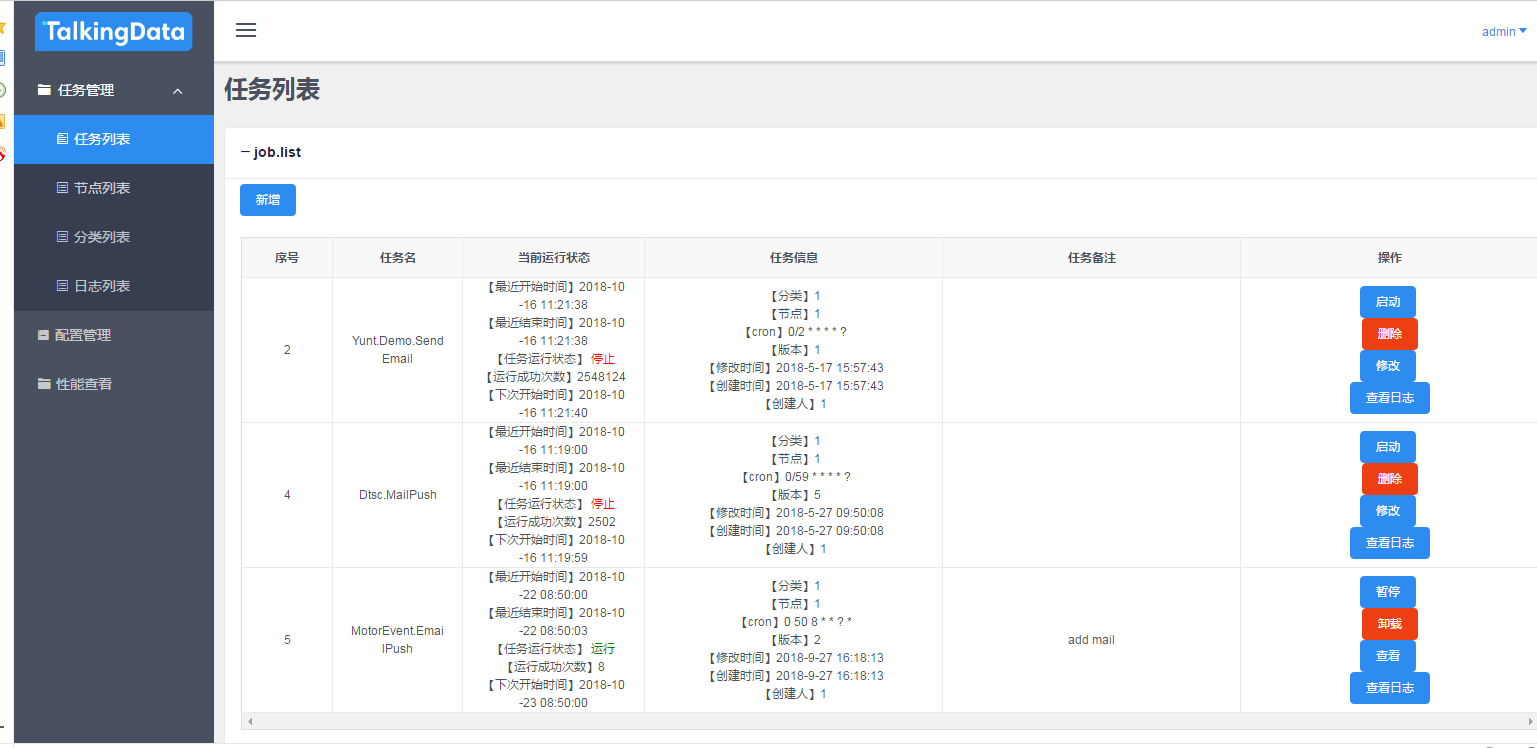The image size is (1537, 748).
Task: Click the icon beside 配置管理
Action: (44, 335)
